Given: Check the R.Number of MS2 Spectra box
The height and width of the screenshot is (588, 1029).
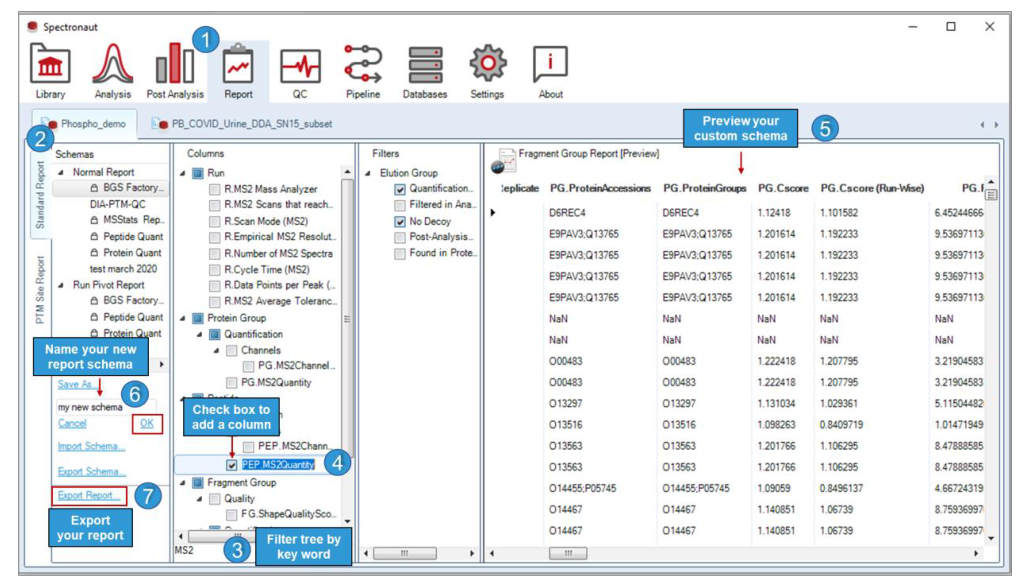Looking at the screenshot, I should [215, 254].
